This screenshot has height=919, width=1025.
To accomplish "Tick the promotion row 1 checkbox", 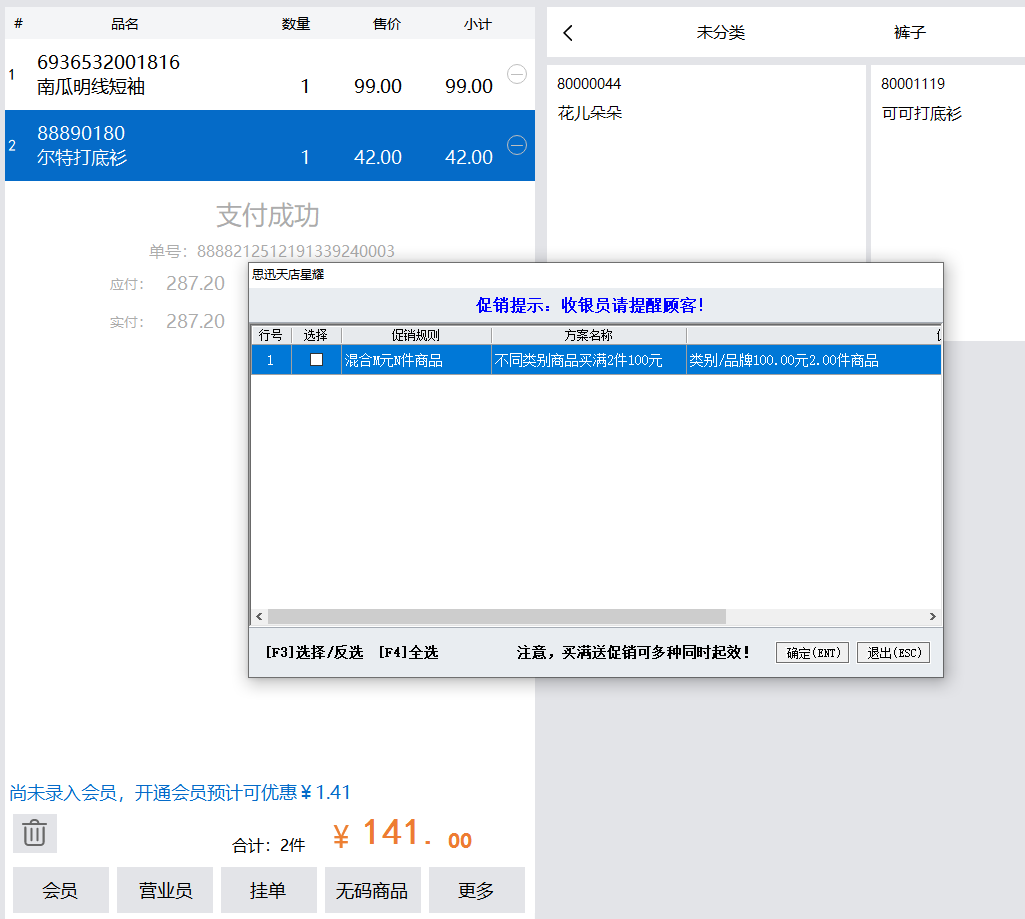I will [x=316, y=360].
